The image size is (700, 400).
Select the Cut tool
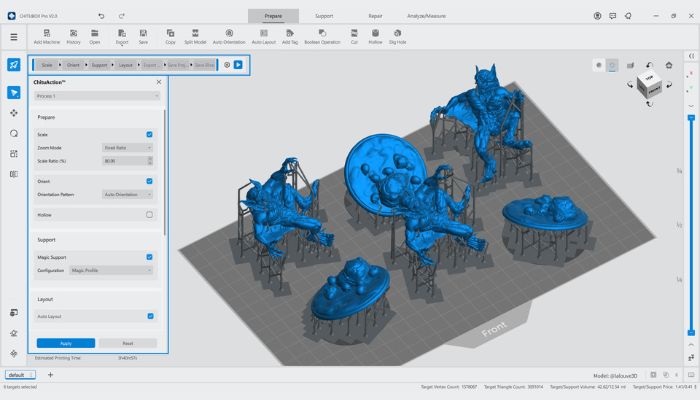354,37
